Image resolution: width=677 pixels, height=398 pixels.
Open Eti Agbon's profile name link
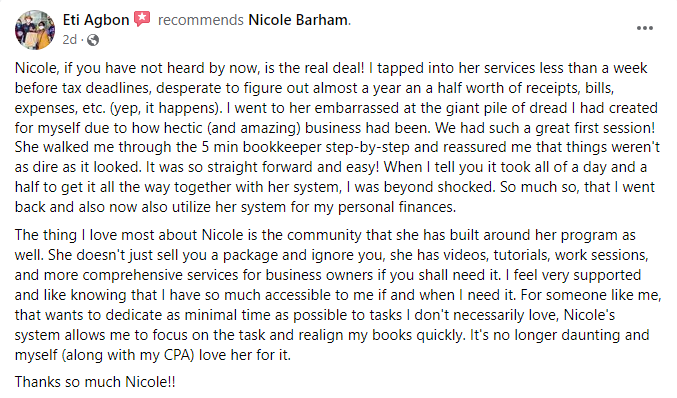tap(96, 20)
